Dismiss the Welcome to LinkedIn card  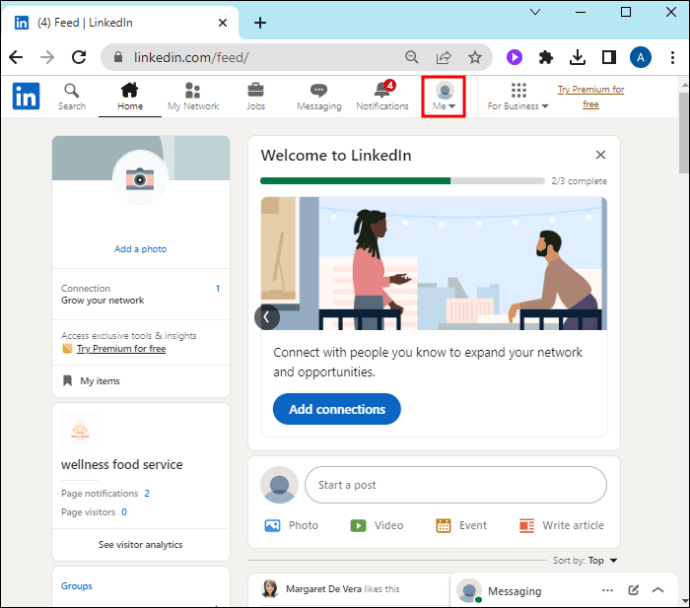[x=600, y=155]
